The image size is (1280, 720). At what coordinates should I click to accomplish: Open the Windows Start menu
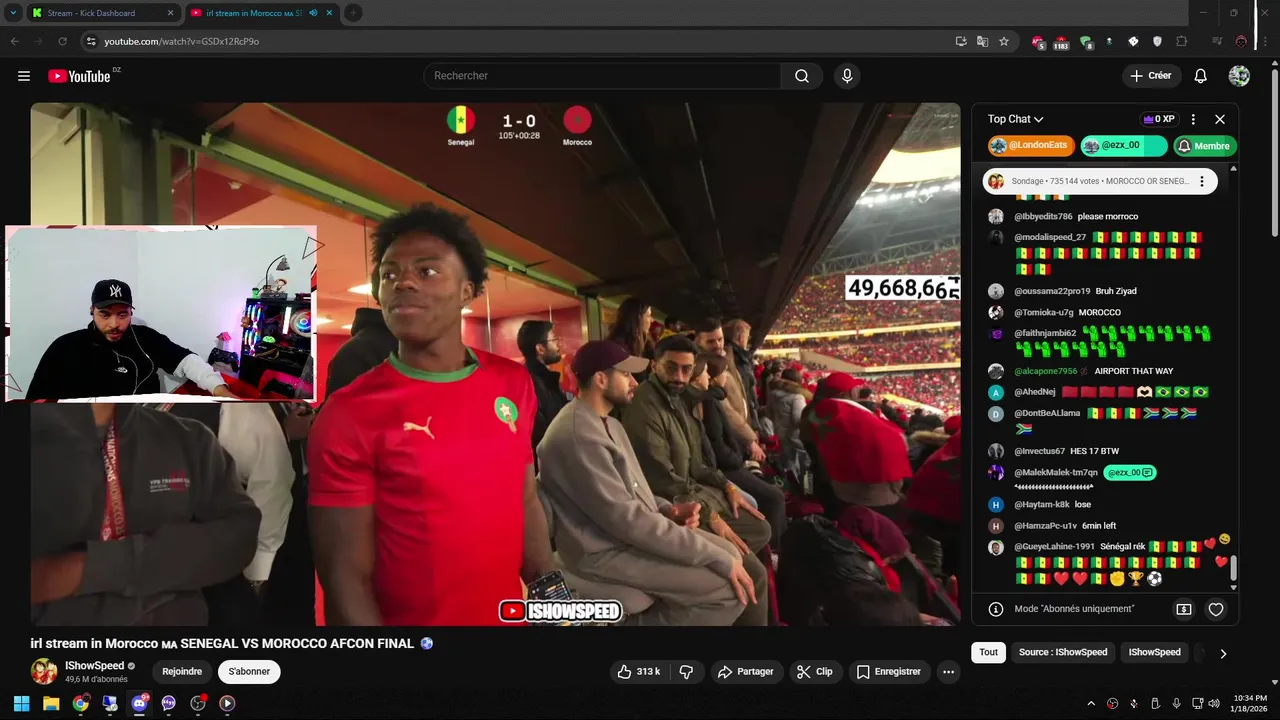pos(21,703)
